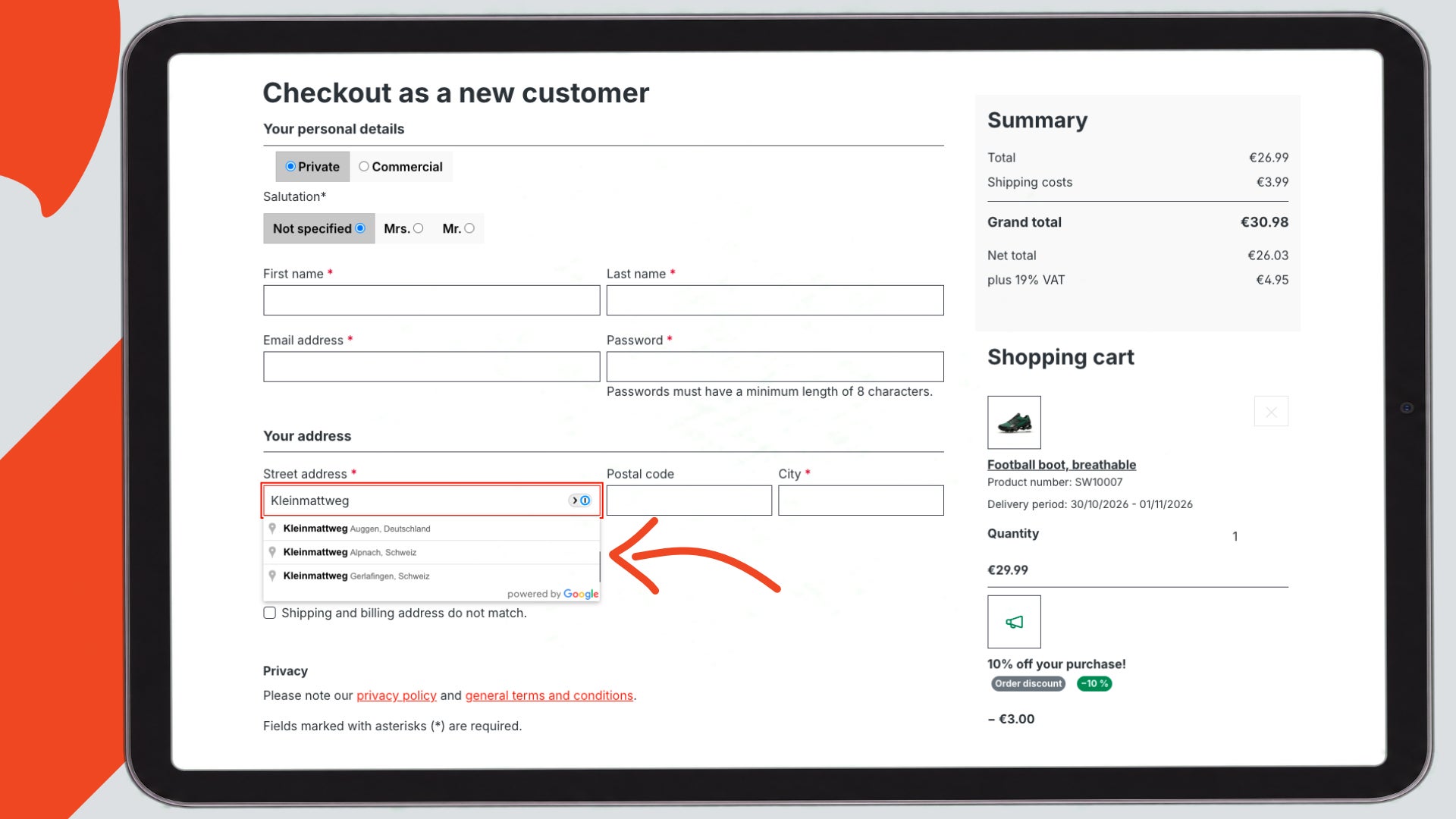1456x819 pixels.
Task: Click the item price €29.99
Action: point(1008,570)
